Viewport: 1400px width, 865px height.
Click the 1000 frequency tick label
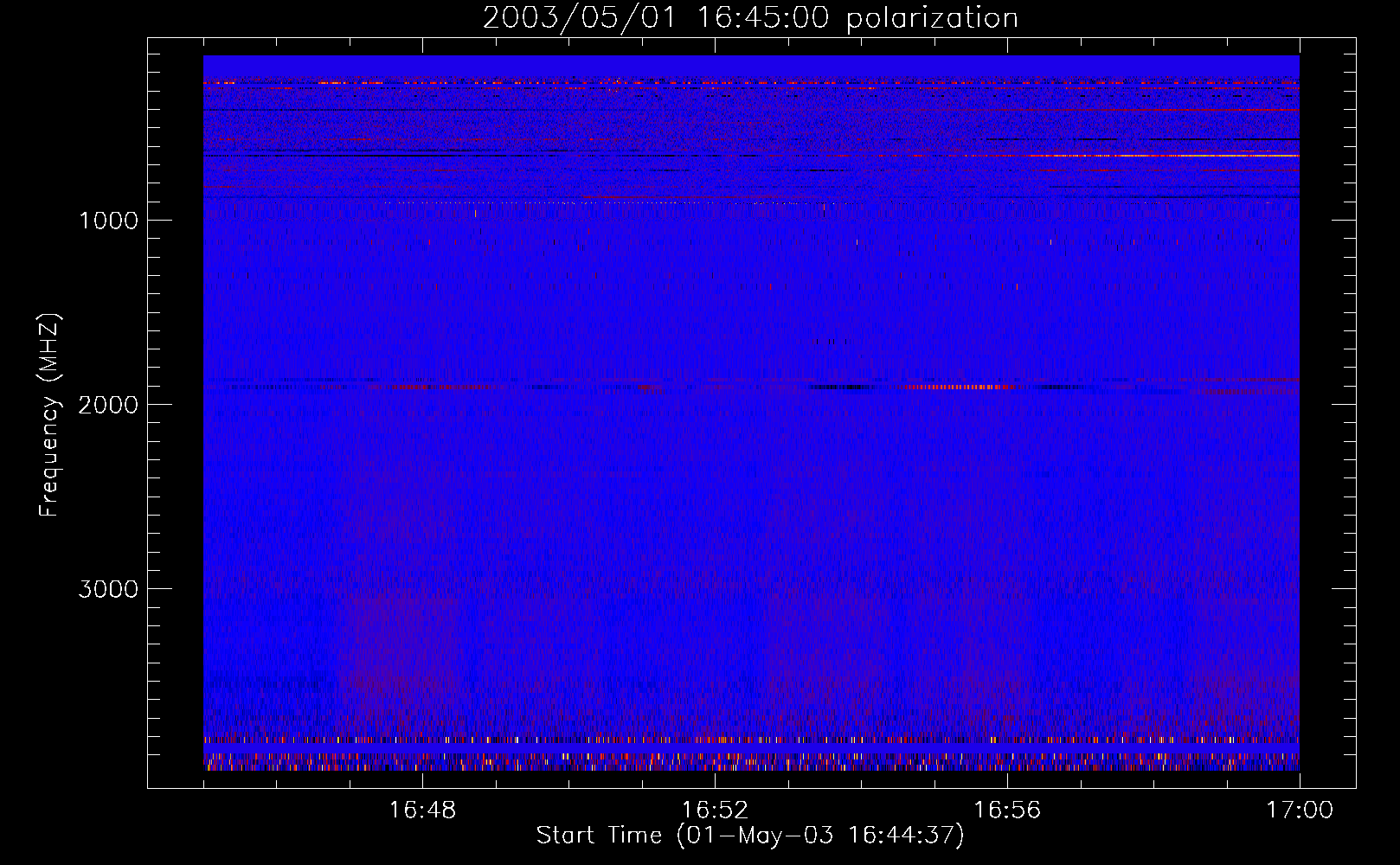coord(109,221)
